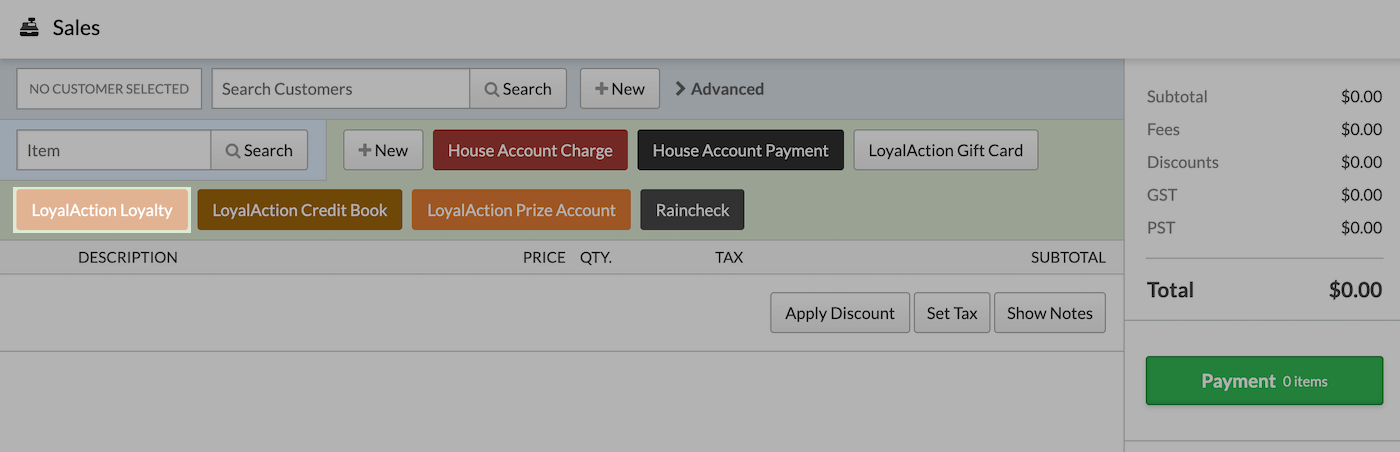Open LoyalAction Prize Account

click(x=521, y=210)
